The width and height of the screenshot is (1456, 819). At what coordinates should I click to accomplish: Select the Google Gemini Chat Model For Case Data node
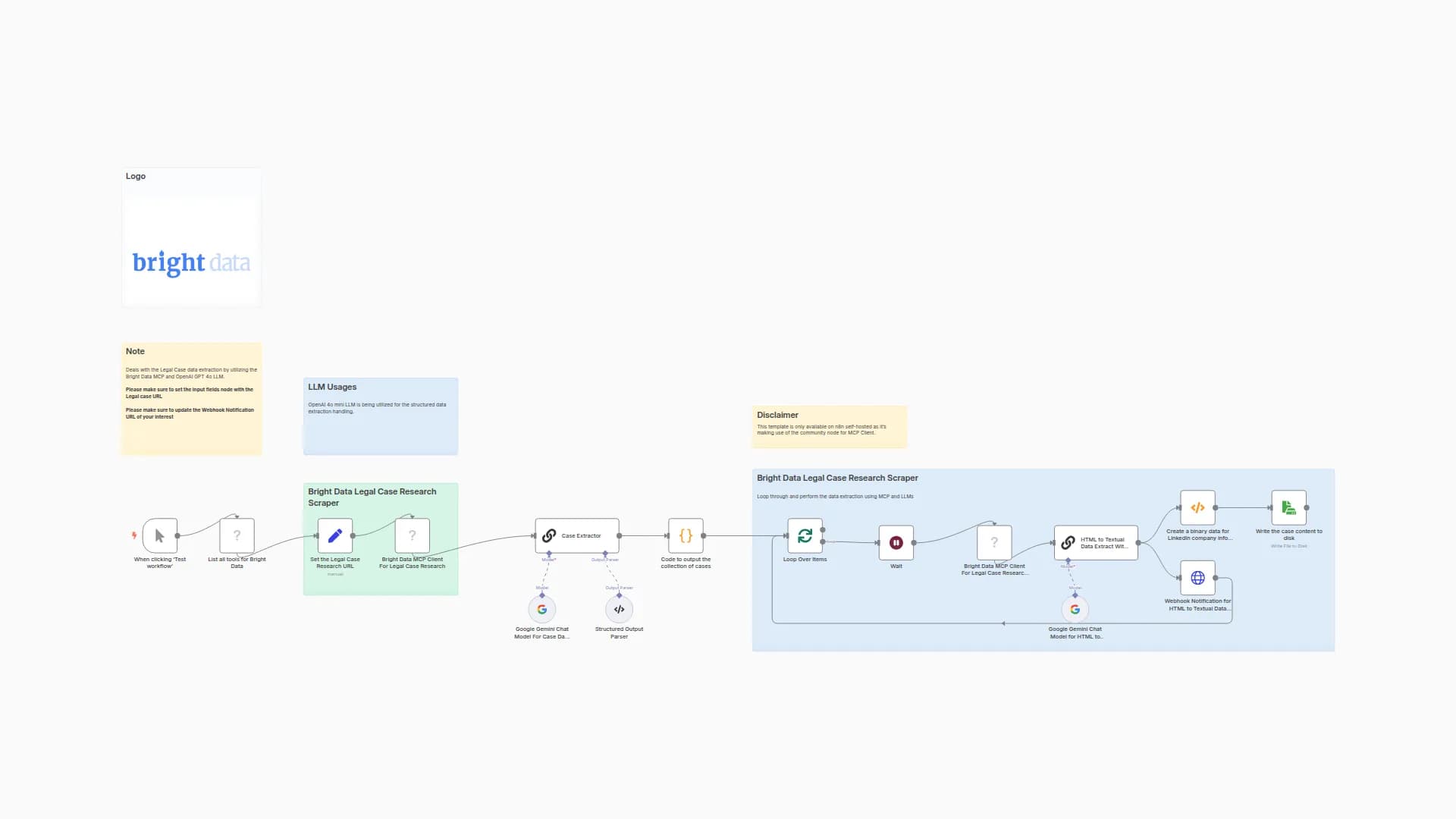pos(541,609)
